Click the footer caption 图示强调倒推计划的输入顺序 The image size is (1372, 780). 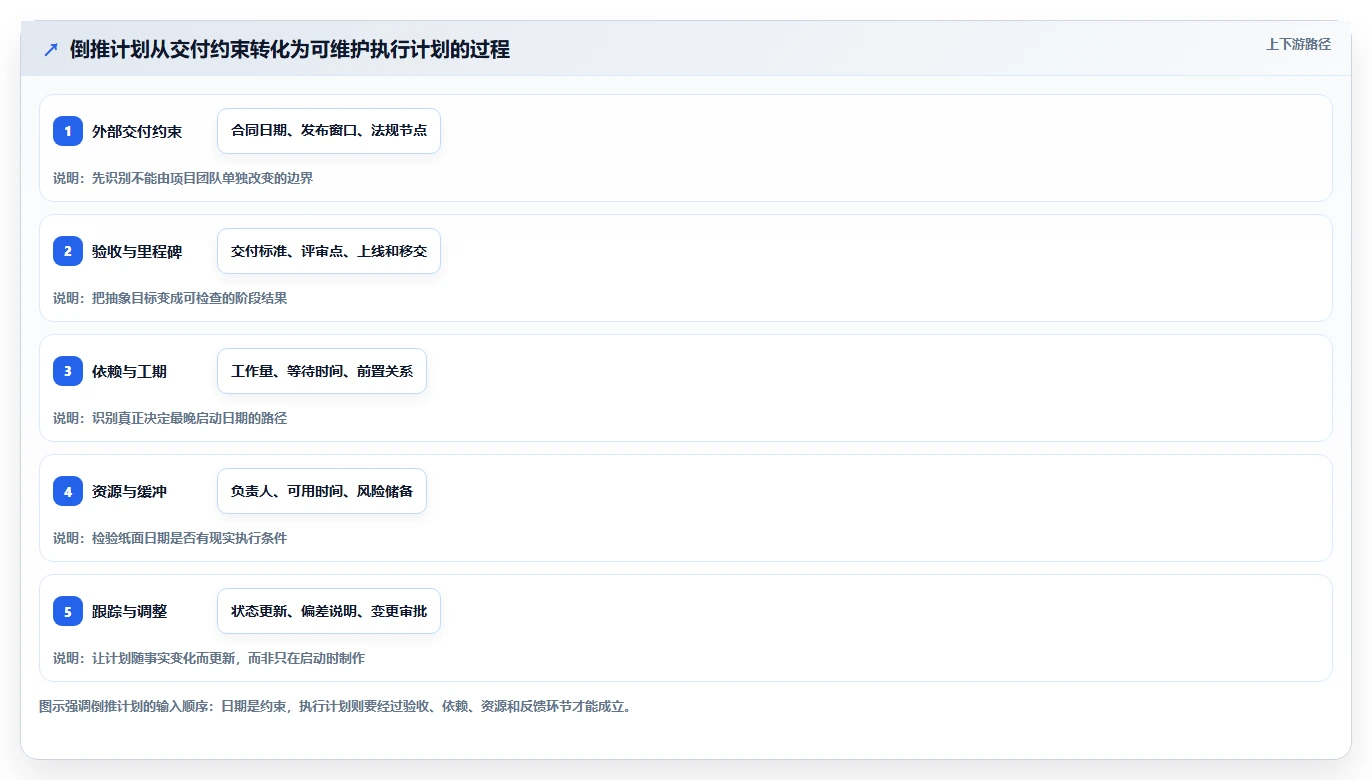point(335,706)
